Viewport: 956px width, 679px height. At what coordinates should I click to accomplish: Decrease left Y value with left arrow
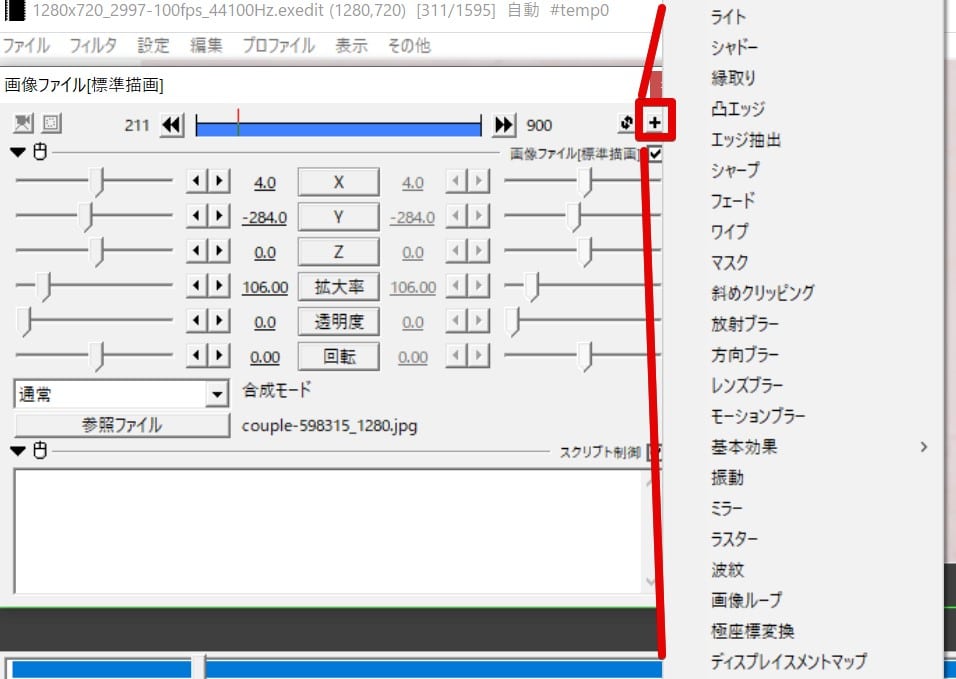[x=196, y=216]
